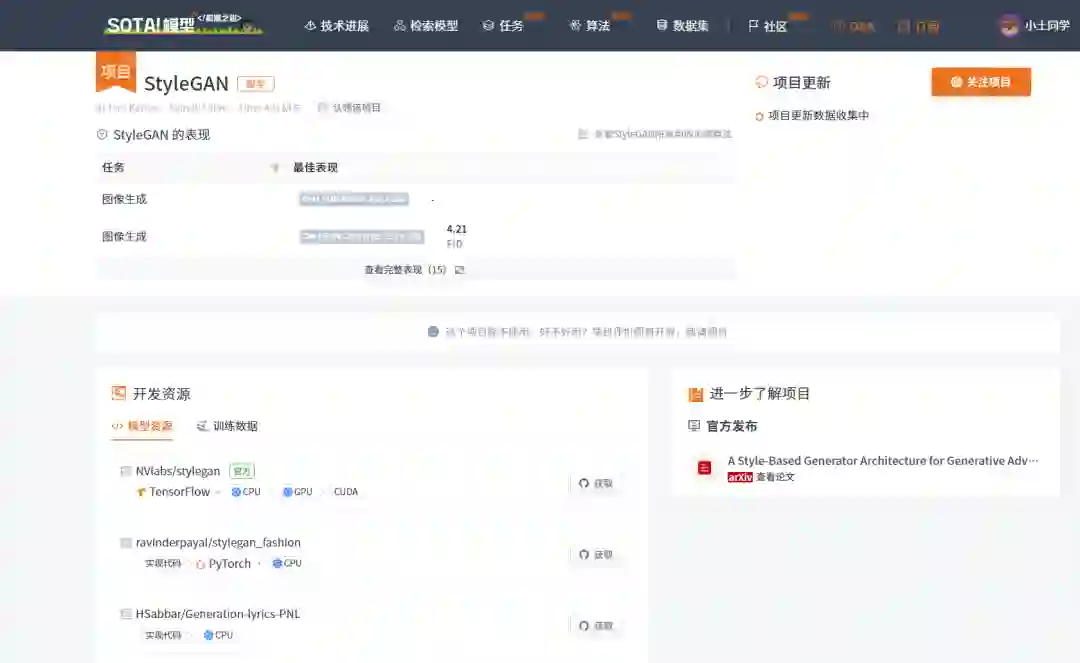Click the link right of StyleGAN 的表现 heading

655,134
